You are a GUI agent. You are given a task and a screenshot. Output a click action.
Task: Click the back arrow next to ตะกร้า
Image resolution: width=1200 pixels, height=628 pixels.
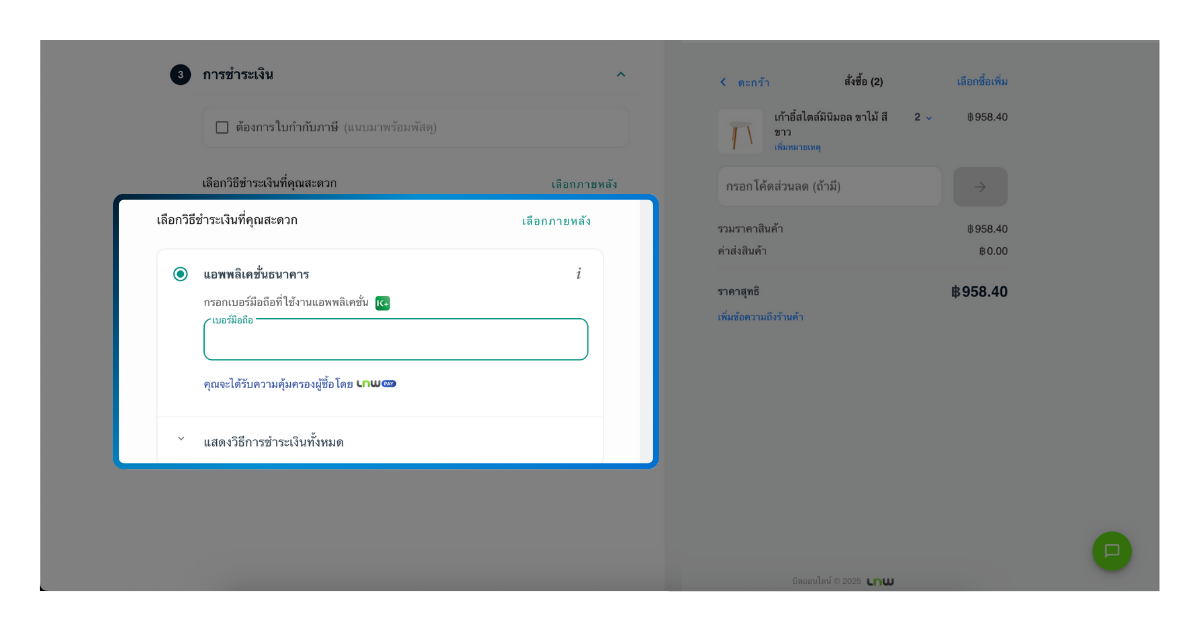click(x=723, y=82)
